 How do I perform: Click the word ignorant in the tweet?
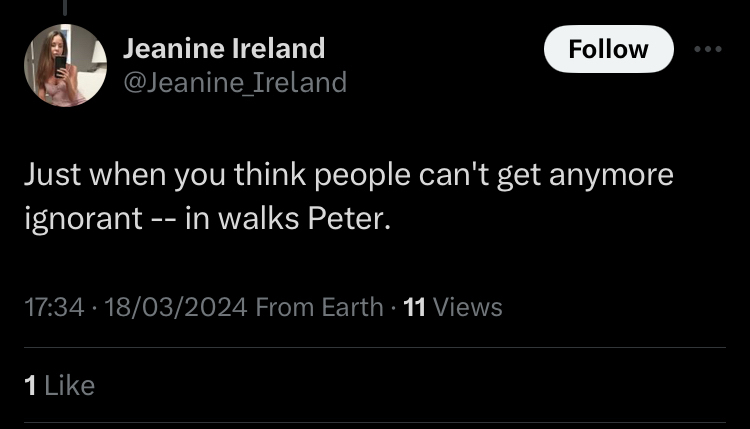click(x=83, y=219)
